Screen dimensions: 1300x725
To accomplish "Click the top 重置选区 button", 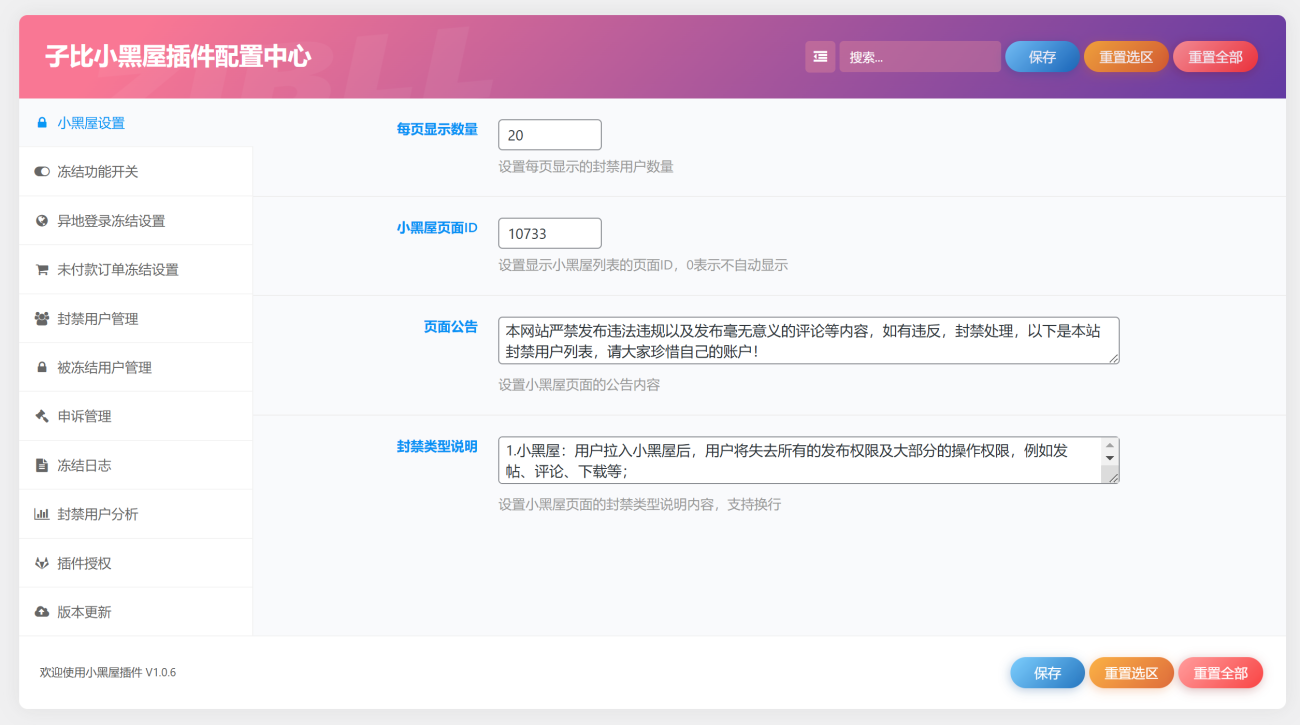I will (x=1126, y=57).
